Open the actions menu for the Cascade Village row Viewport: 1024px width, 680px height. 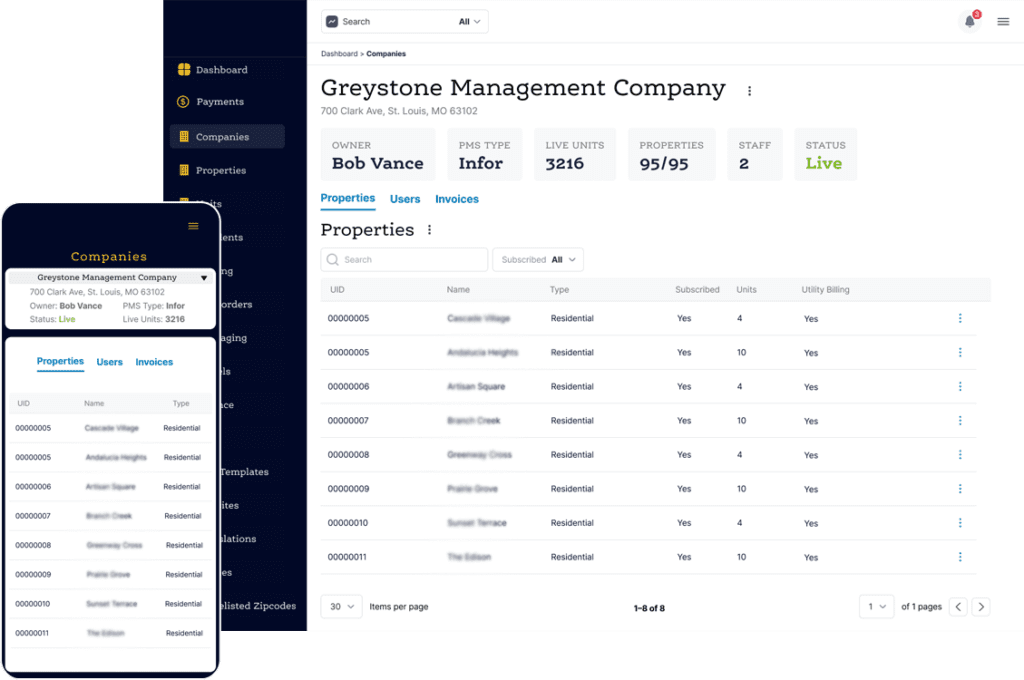pos(960,318)
